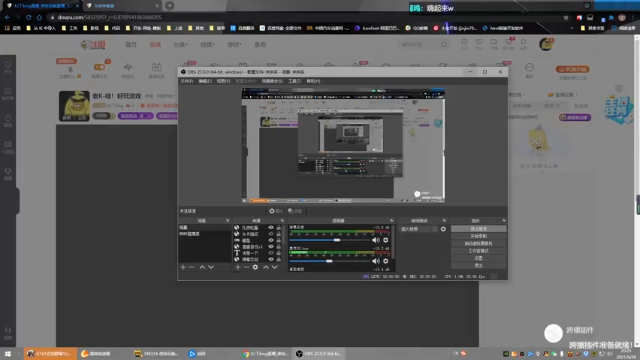Switch to OBS in the Windows taskbar
Screen dimensions: 640x360
pos(318,353)
